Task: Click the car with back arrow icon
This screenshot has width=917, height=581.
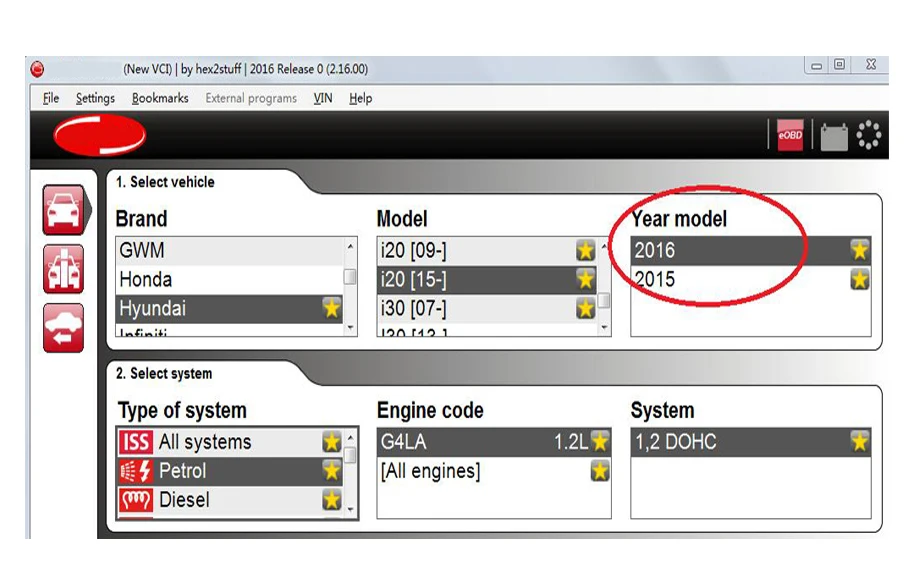Action: (63, 328)
